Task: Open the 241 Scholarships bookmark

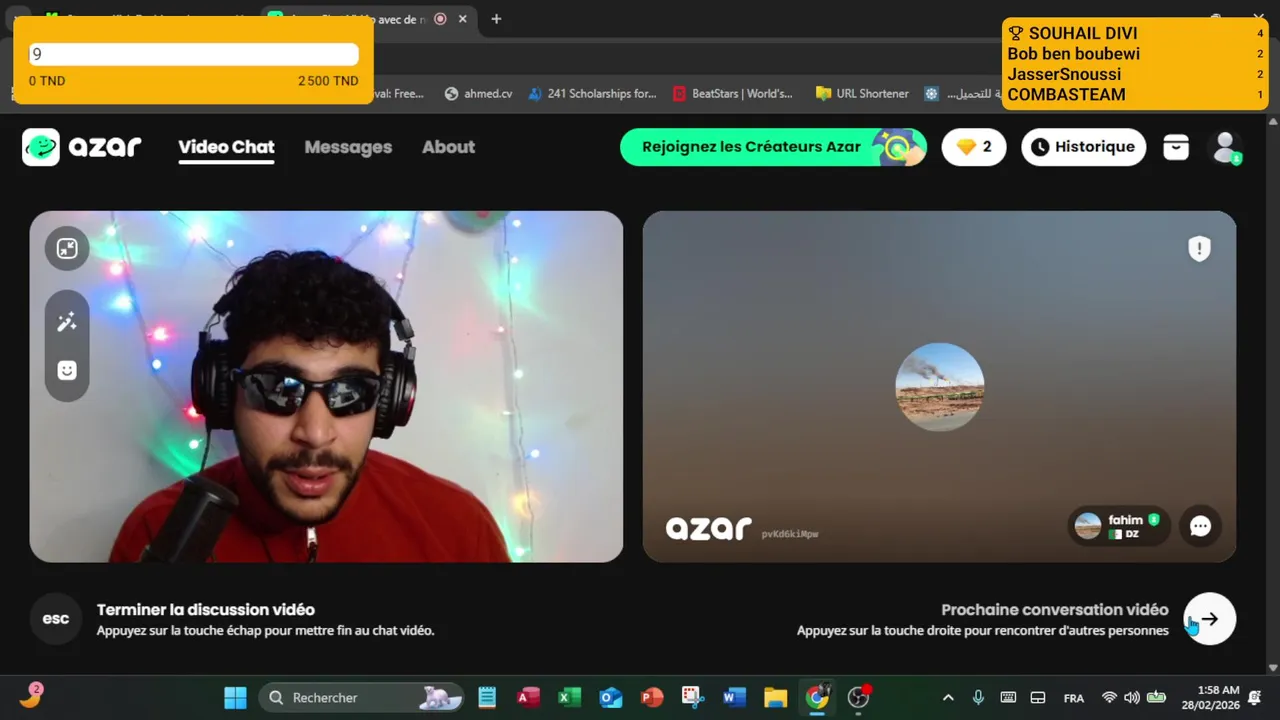Action: 592,93
